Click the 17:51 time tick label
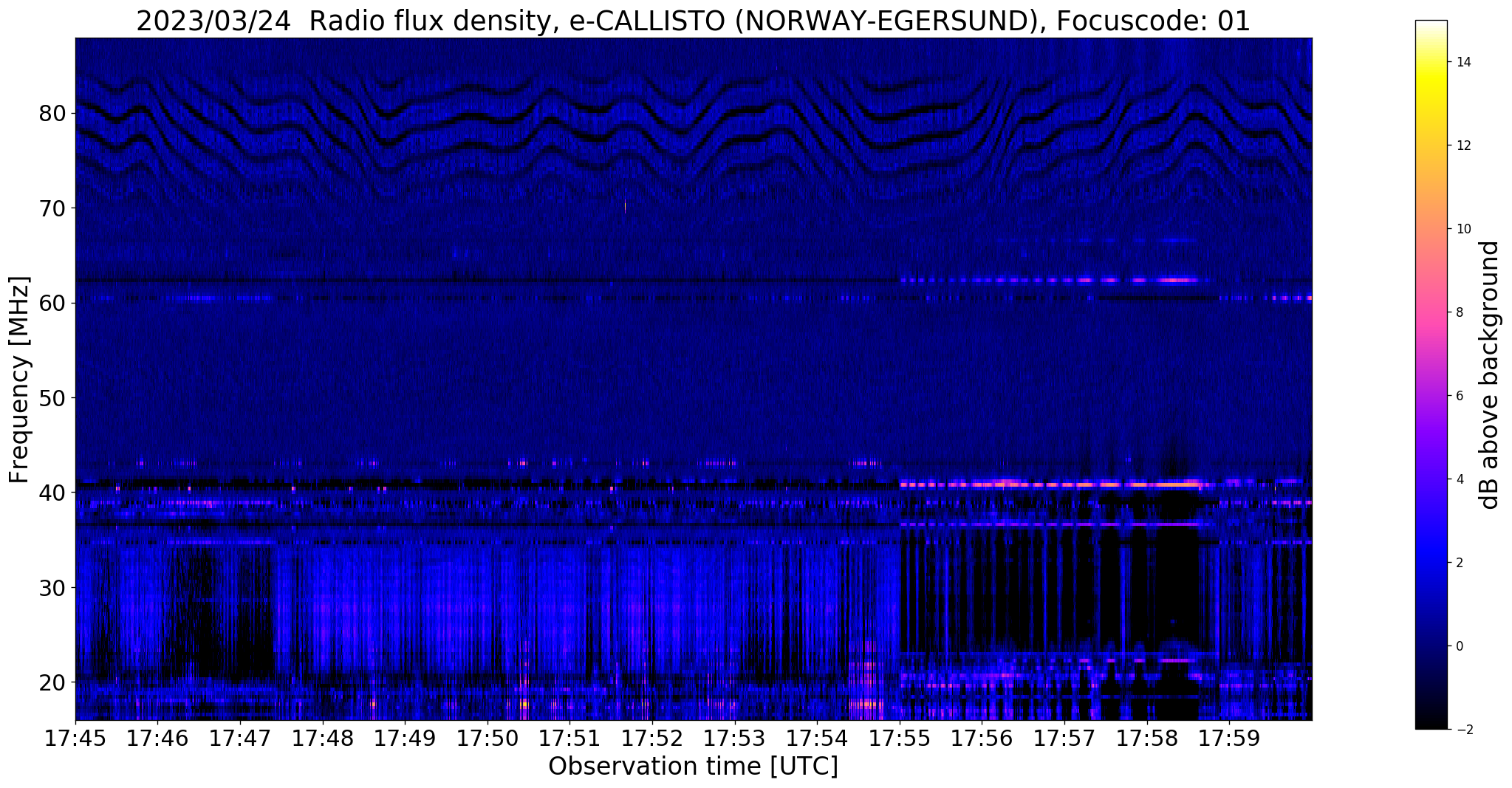Viewport: 1512px width, 788px height. pos(569,739)
